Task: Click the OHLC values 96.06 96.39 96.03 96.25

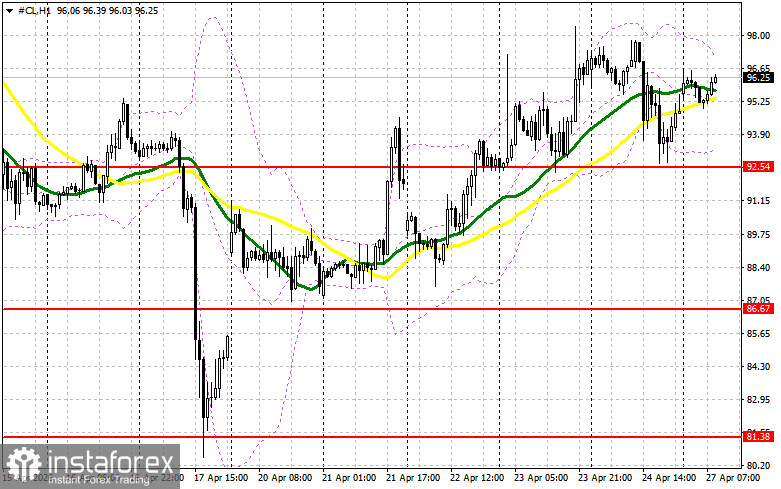Action: [x=107, y=10]
